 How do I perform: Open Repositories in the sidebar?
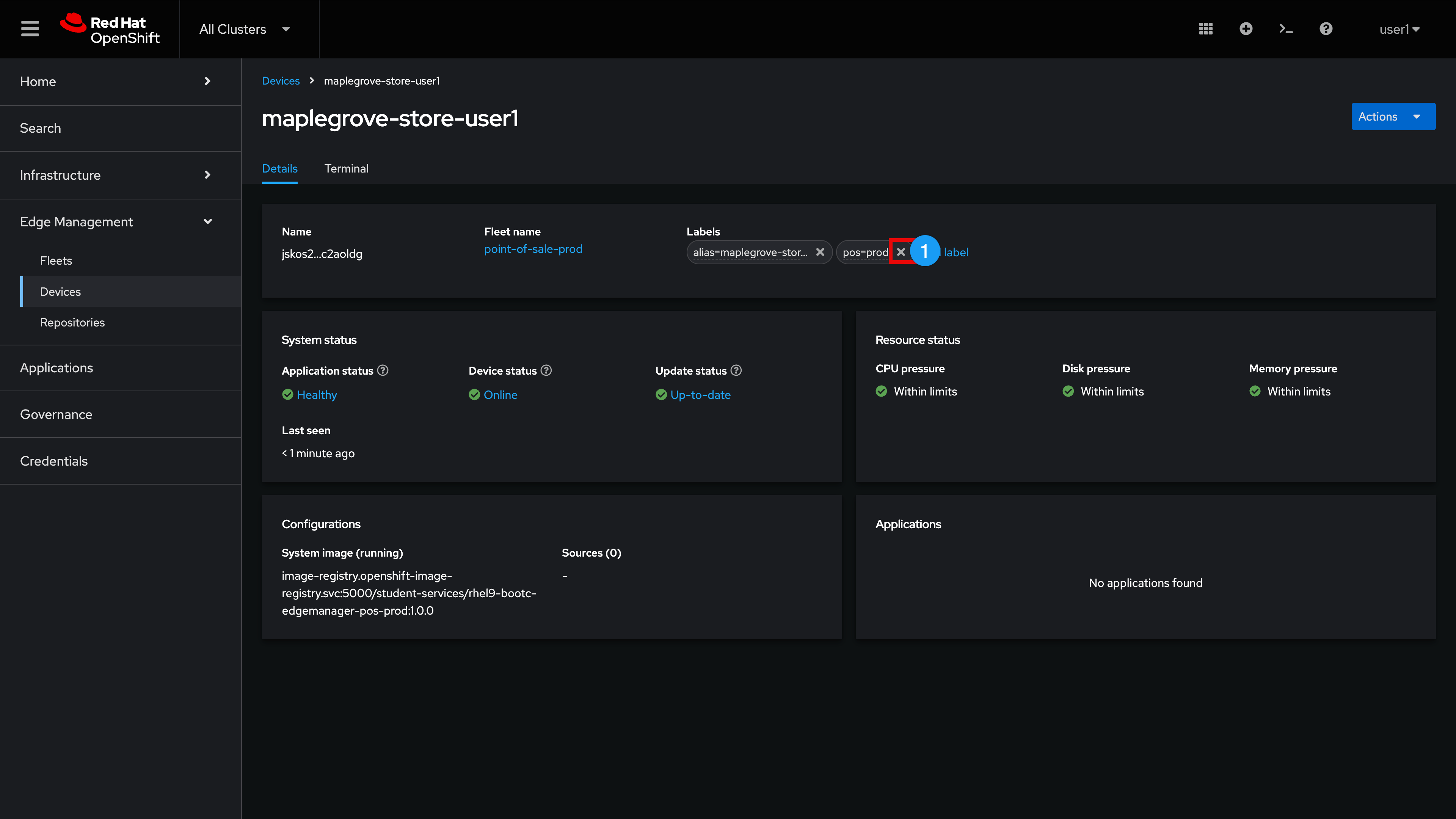[130, 322]
